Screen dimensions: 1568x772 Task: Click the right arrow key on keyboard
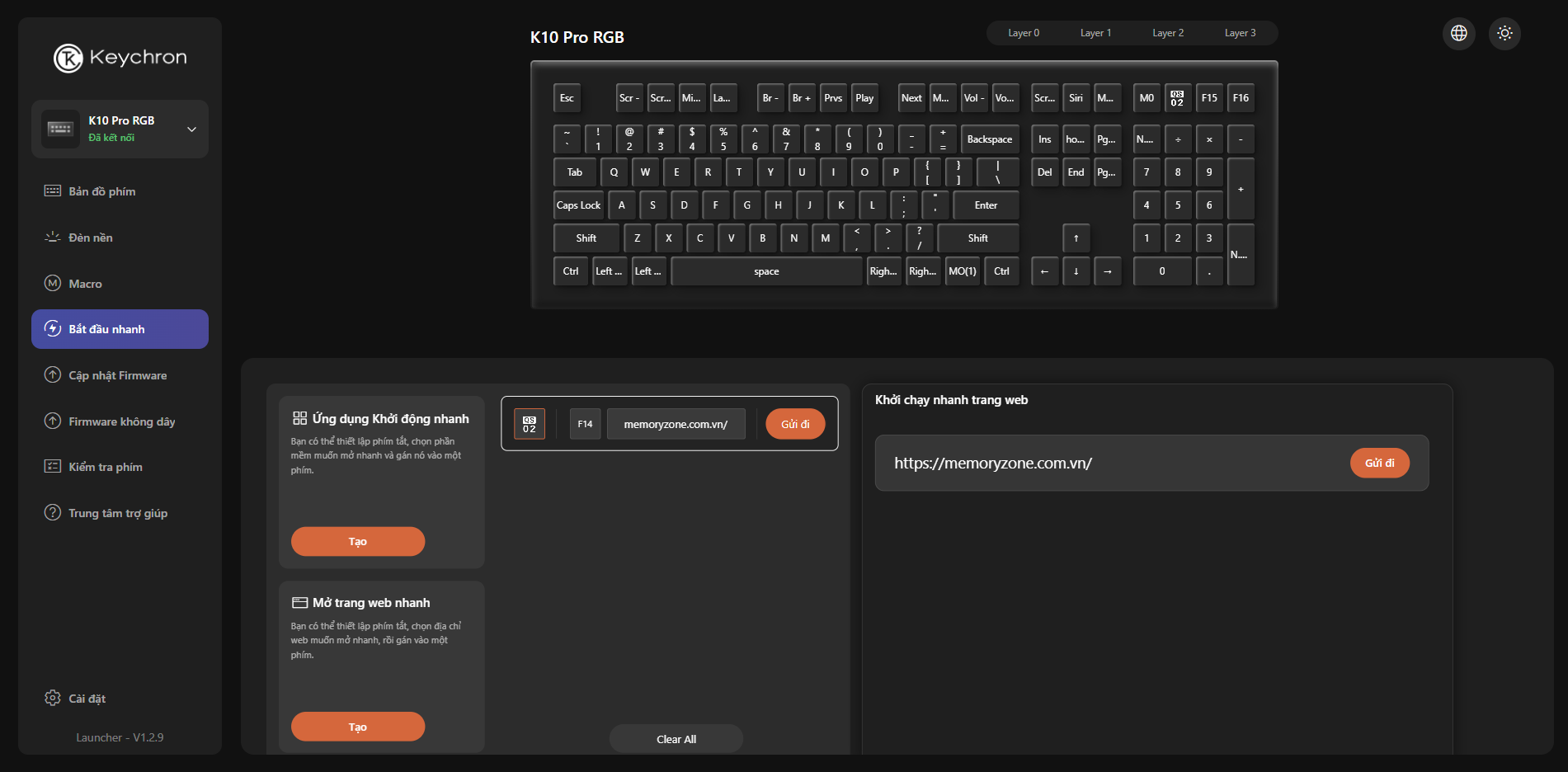pos(1108,271)
